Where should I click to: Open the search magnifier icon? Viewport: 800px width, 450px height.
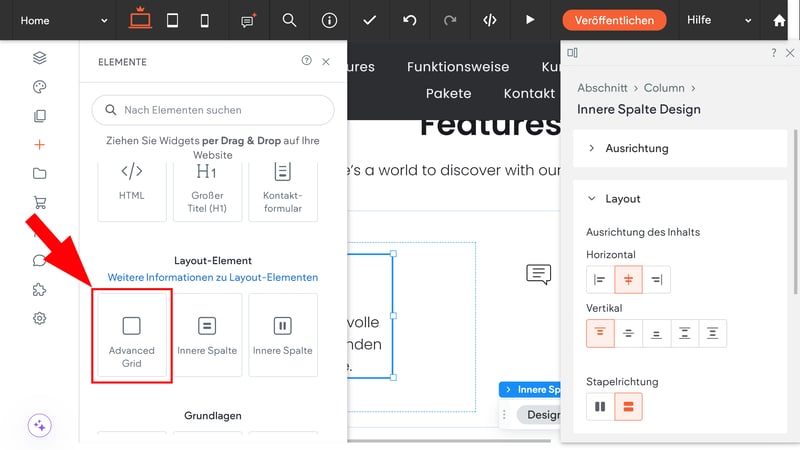[x=289, y=20]
